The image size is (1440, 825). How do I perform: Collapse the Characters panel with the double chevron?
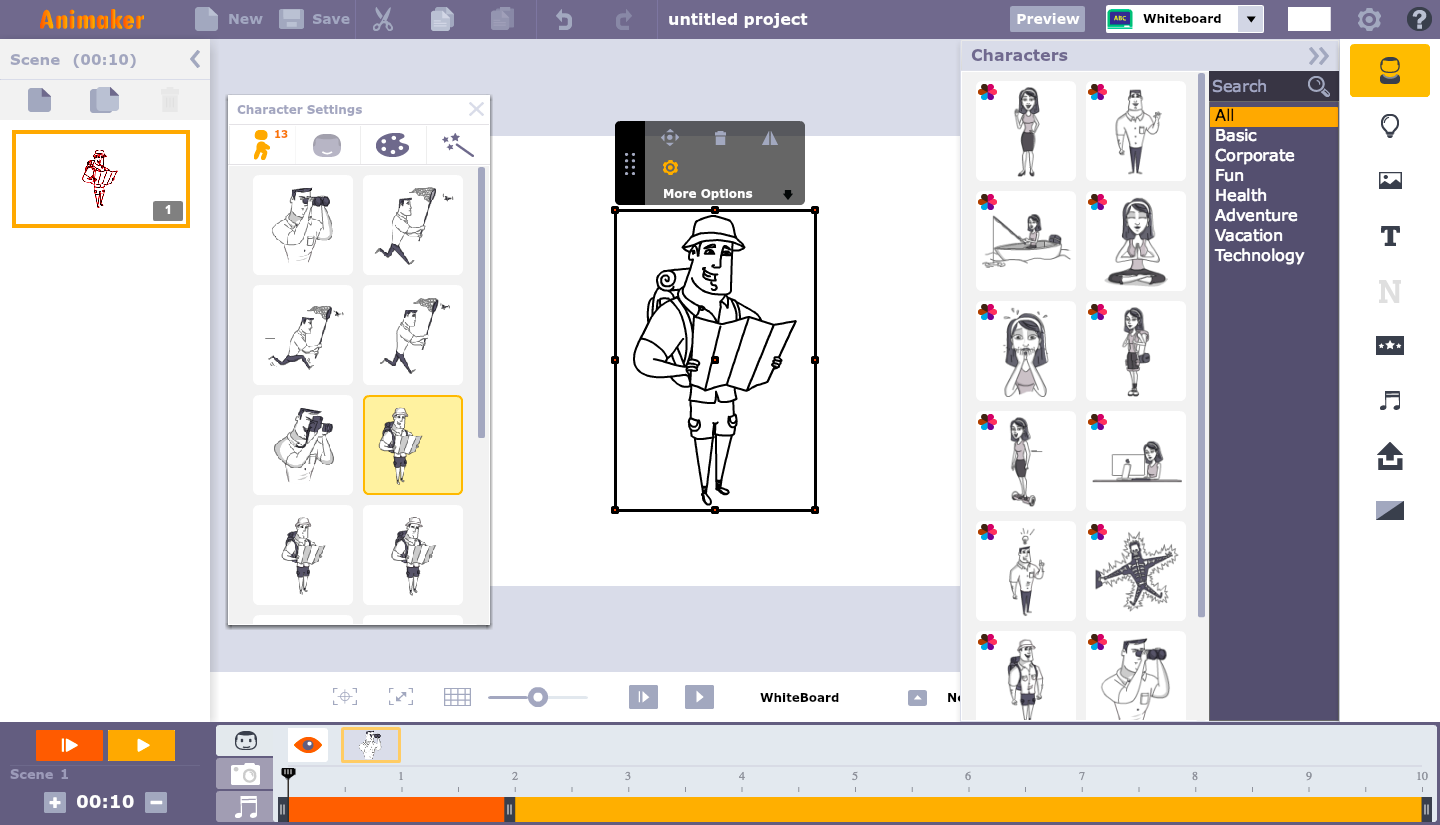(1318, 56)
